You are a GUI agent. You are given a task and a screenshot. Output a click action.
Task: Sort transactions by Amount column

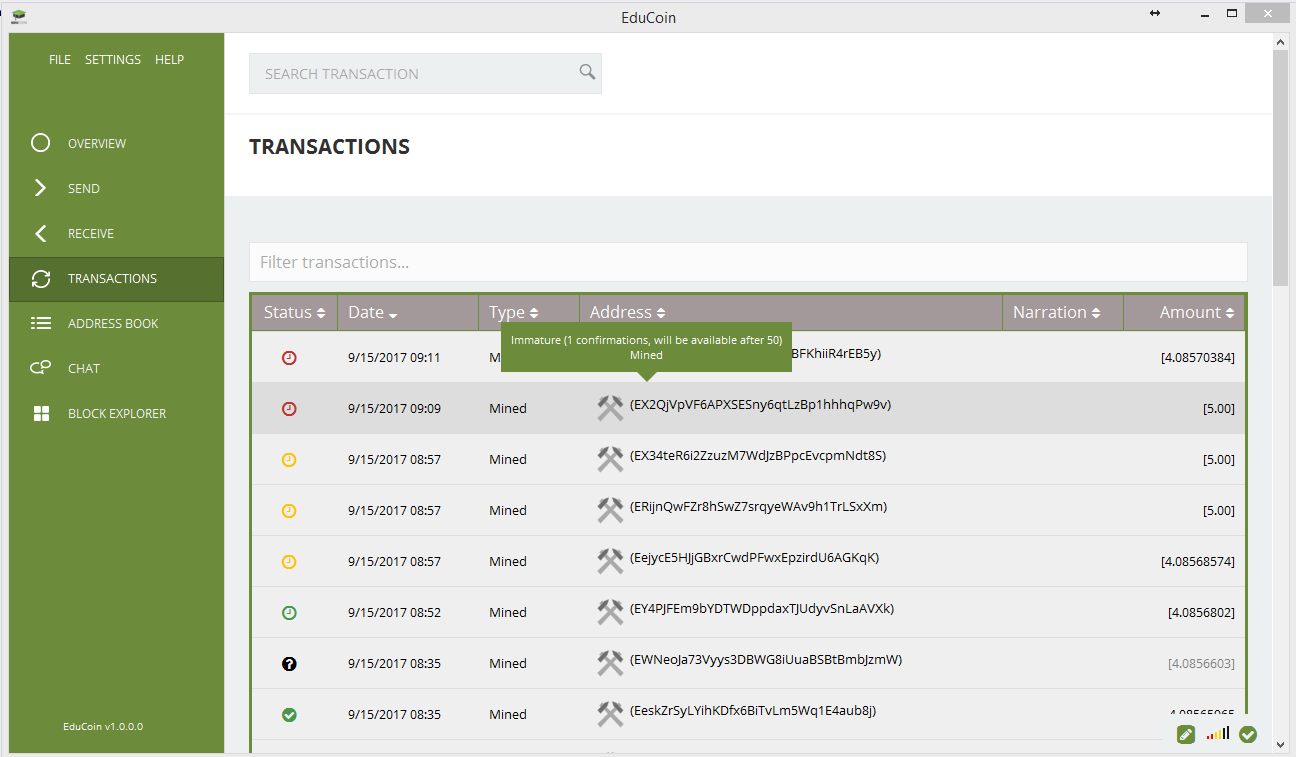1185,312
